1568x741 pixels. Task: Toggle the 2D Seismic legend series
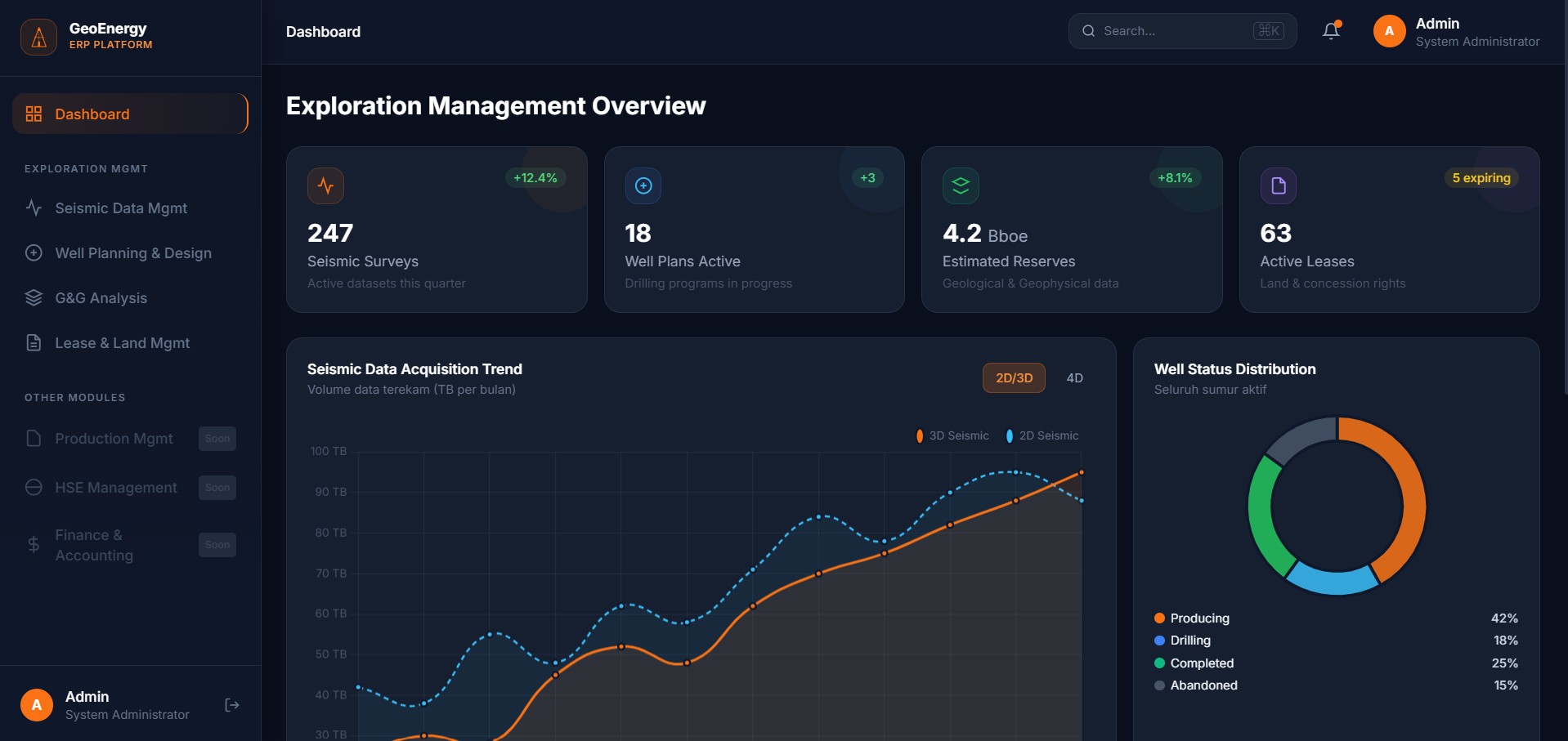pyautogui.click(x=1042, y=435)
